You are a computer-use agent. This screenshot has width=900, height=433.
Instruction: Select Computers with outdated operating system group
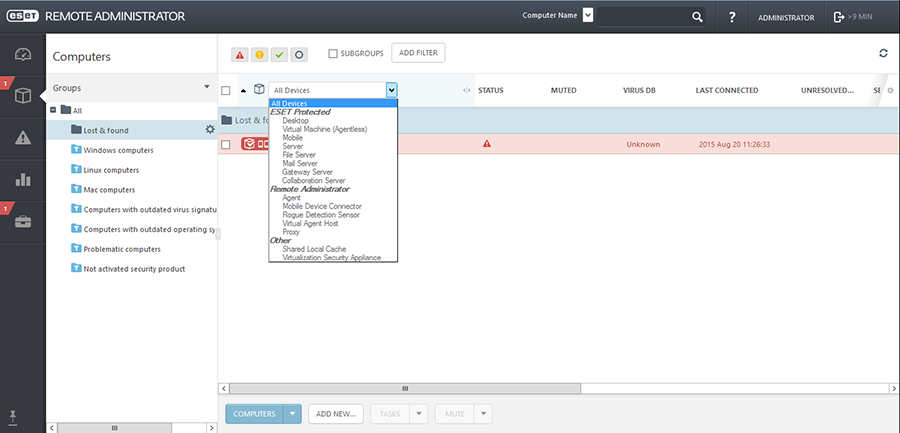tap(149, 229)
